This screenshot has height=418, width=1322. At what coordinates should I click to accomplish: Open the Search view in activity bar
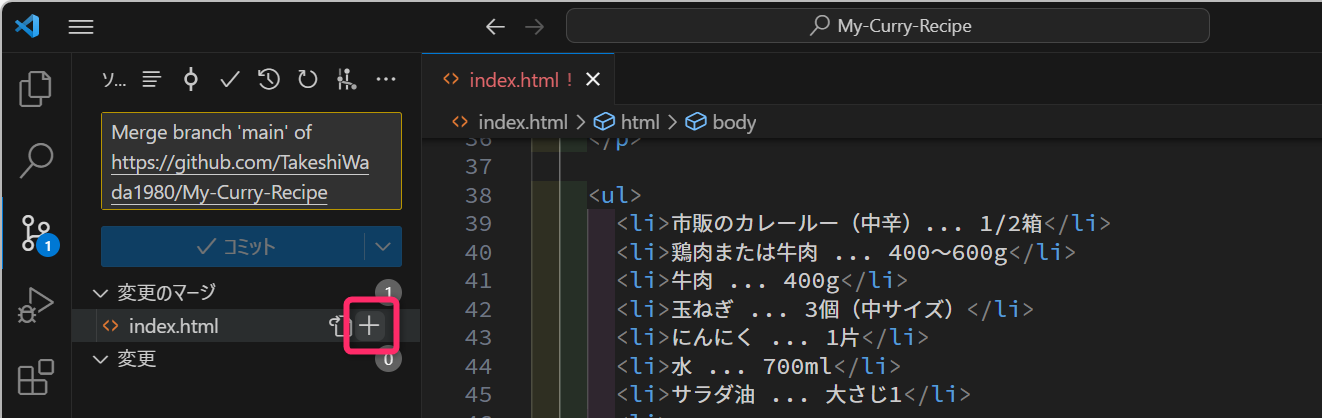pos(36,158)
